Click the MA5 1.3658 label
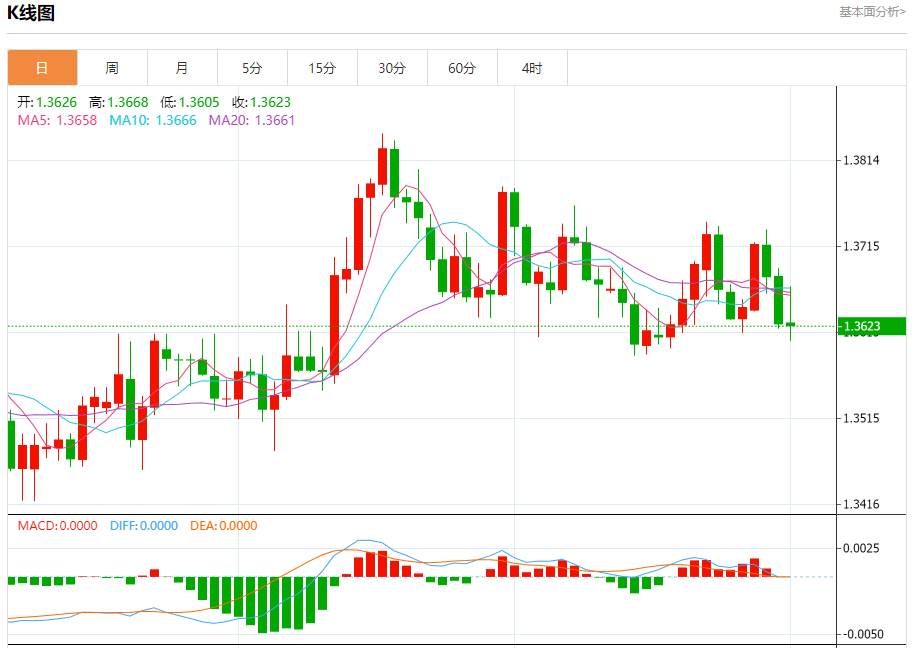 pyautogui.click(x=57, y=120)
